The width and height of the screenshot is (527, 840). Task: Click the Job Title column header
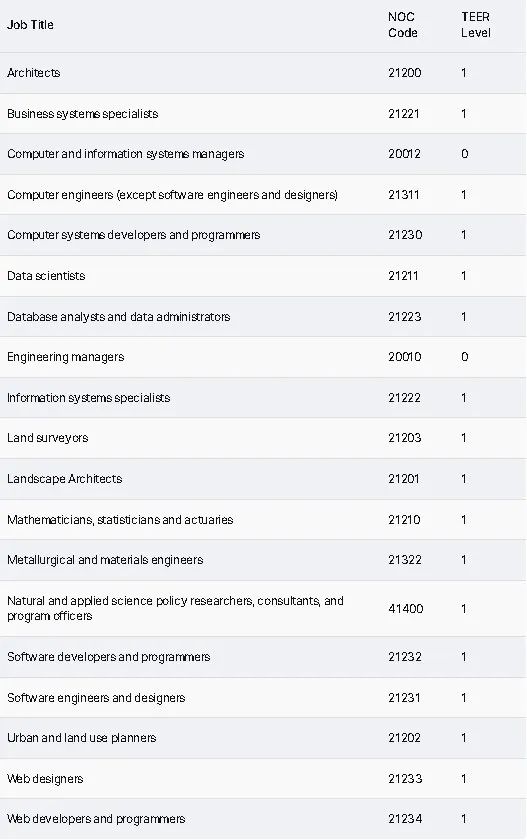[30, 25]
